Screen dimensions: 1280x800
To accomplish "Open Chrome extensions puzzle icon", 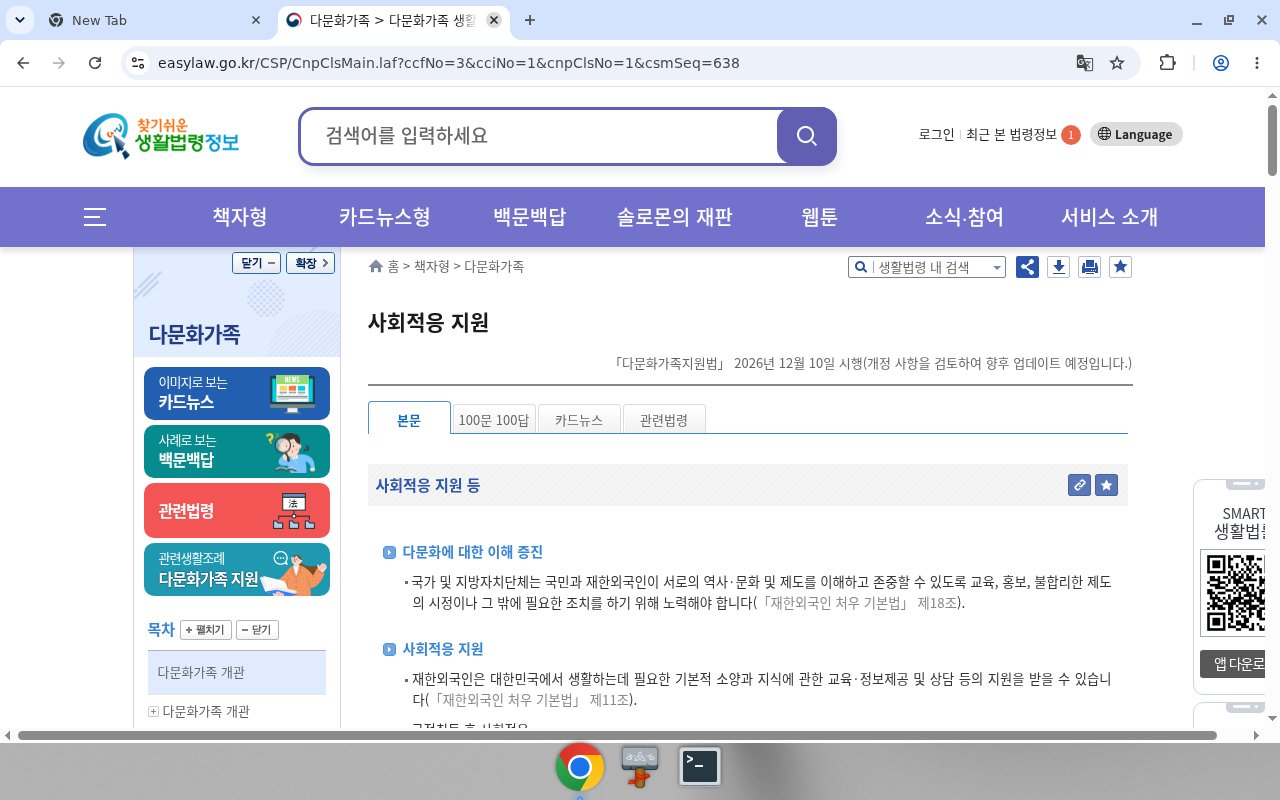I will tap(1167, 63).
